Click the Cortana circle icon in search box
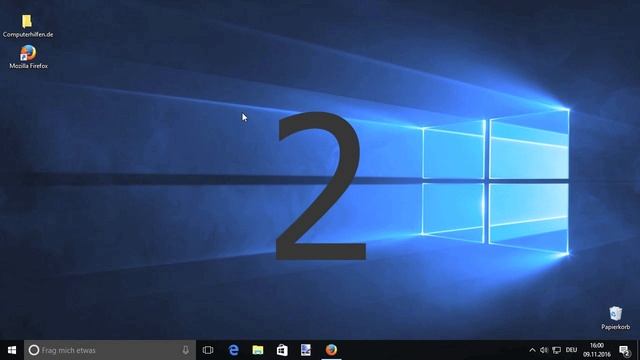The image size is (640, 360). [x=34, y=350]
